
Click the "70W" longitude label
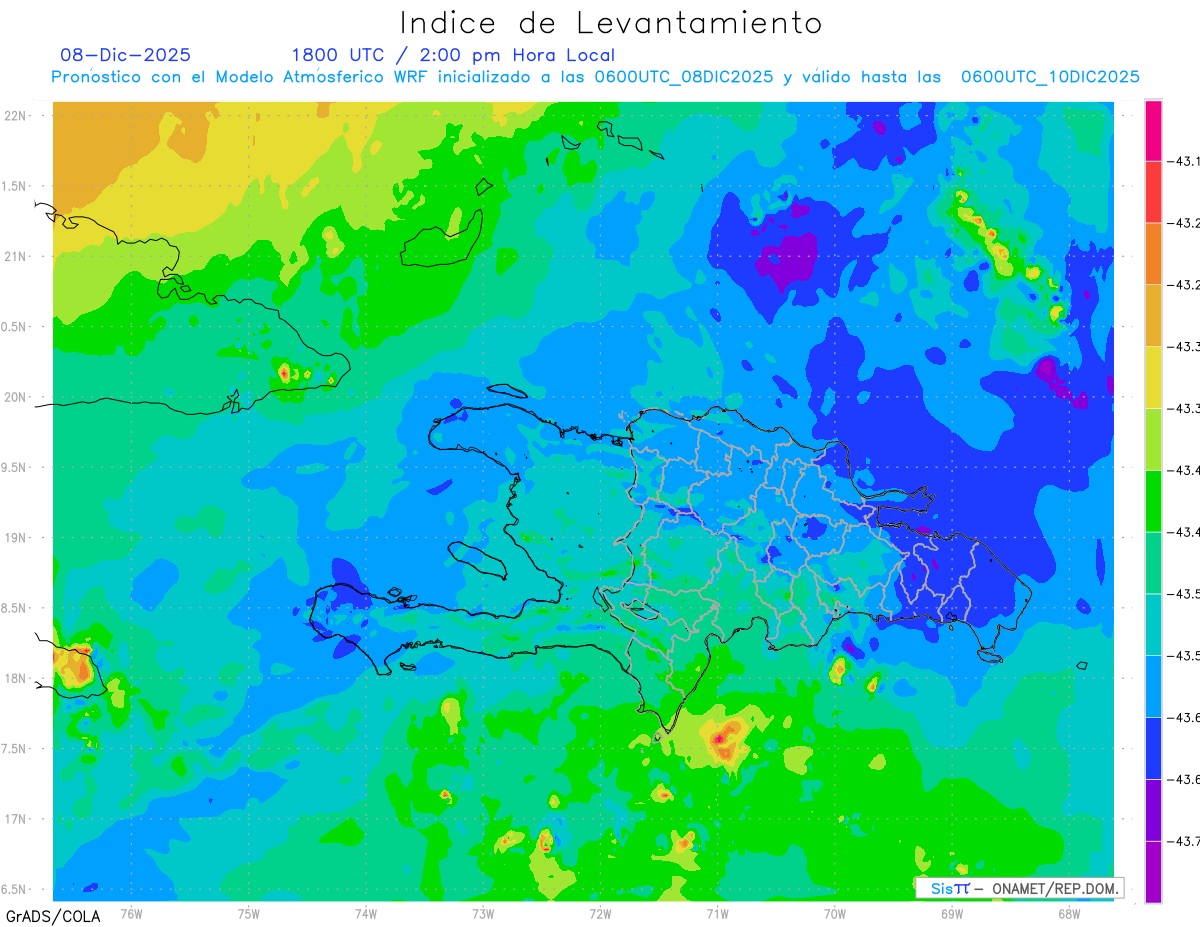click(835, 913)
